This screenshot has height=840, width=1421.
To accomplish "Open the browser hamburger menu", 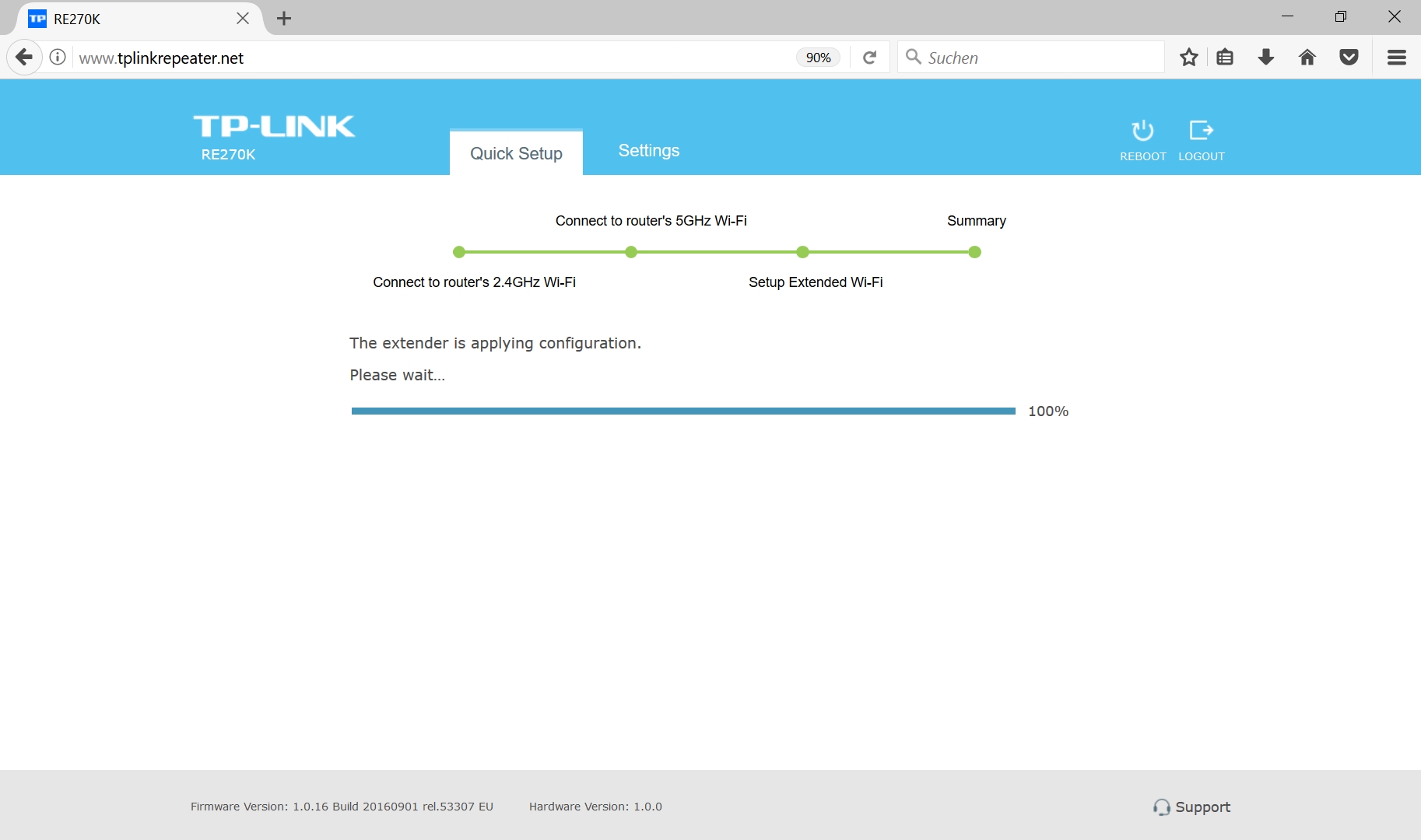I will pyautogui.click(x=1397, y=58).
